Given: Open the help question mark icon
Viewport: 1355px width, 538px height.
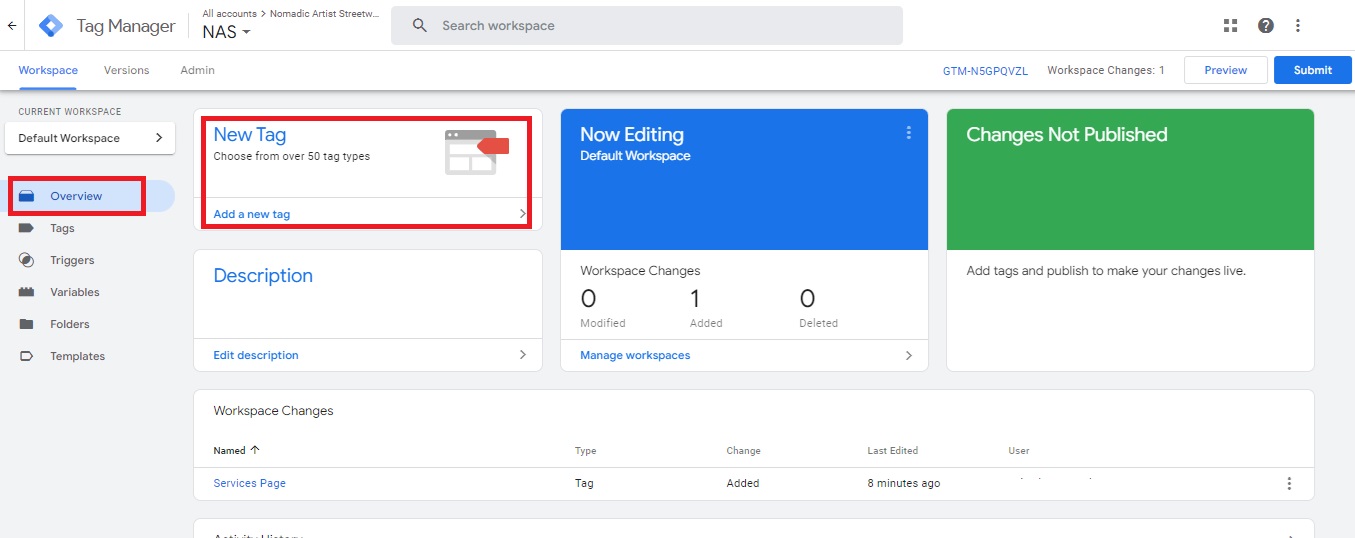Looking at the screenshot, I should [x=1265, y=26].
